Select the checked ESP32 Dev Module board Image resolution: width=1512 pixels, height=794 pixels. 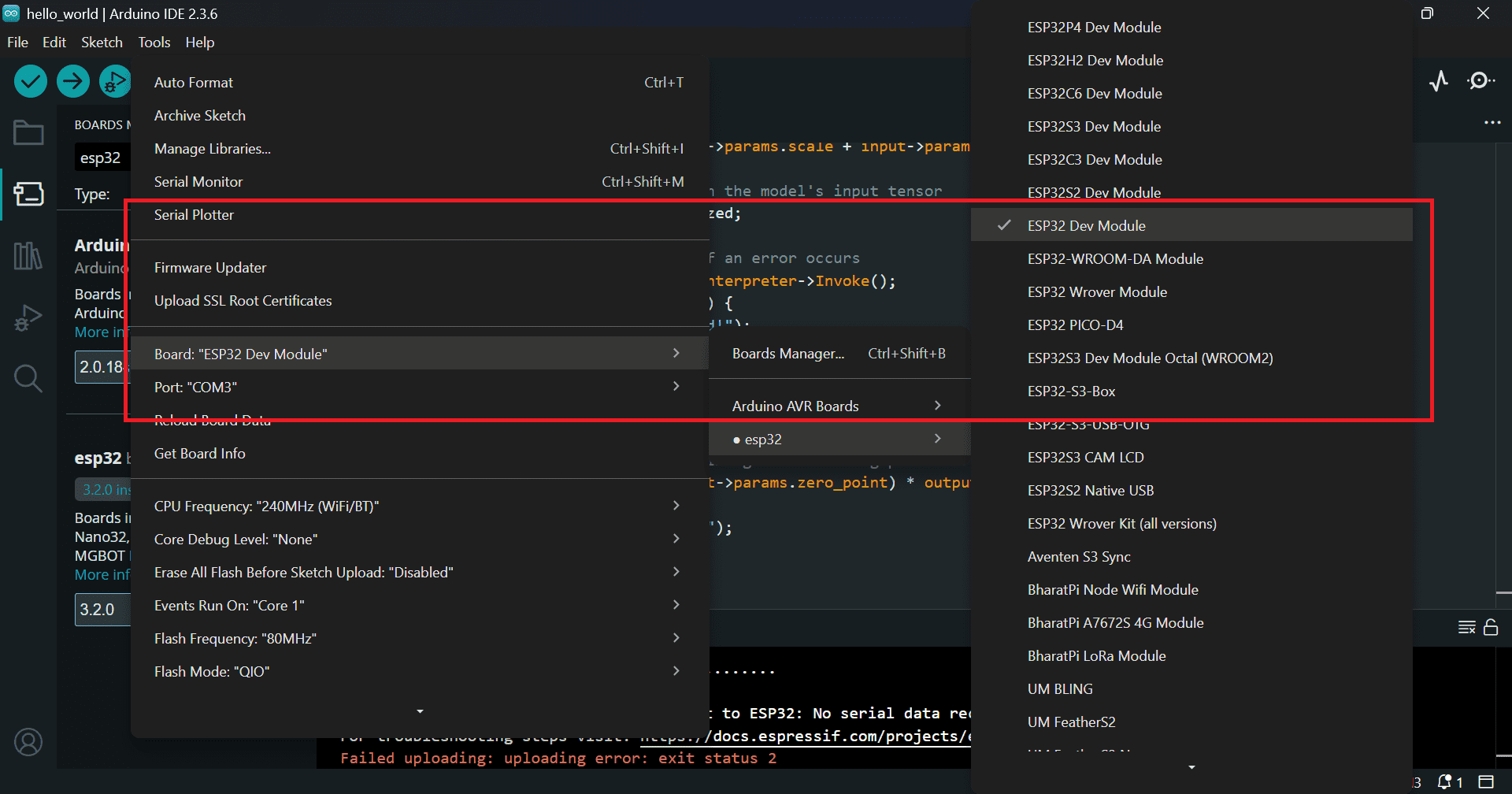pyautogui.click(x=1191, y=225)
